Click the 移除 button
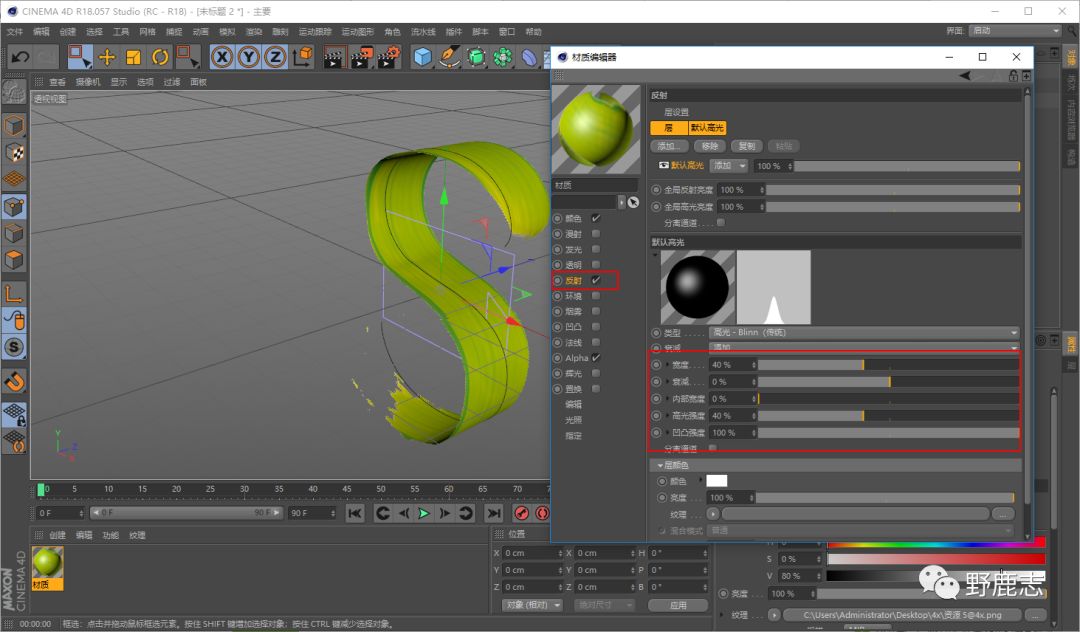1080x632 pixels. pyautogui.click(x=710, y=146)
